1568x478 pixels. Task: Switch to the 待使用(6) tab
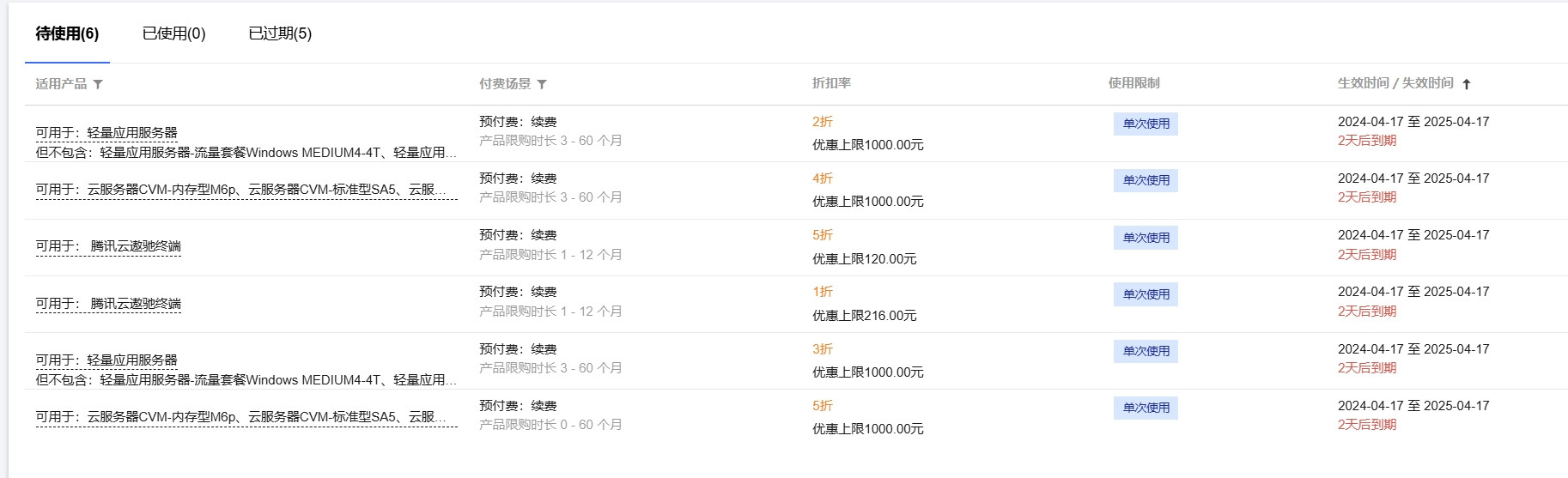67,33
